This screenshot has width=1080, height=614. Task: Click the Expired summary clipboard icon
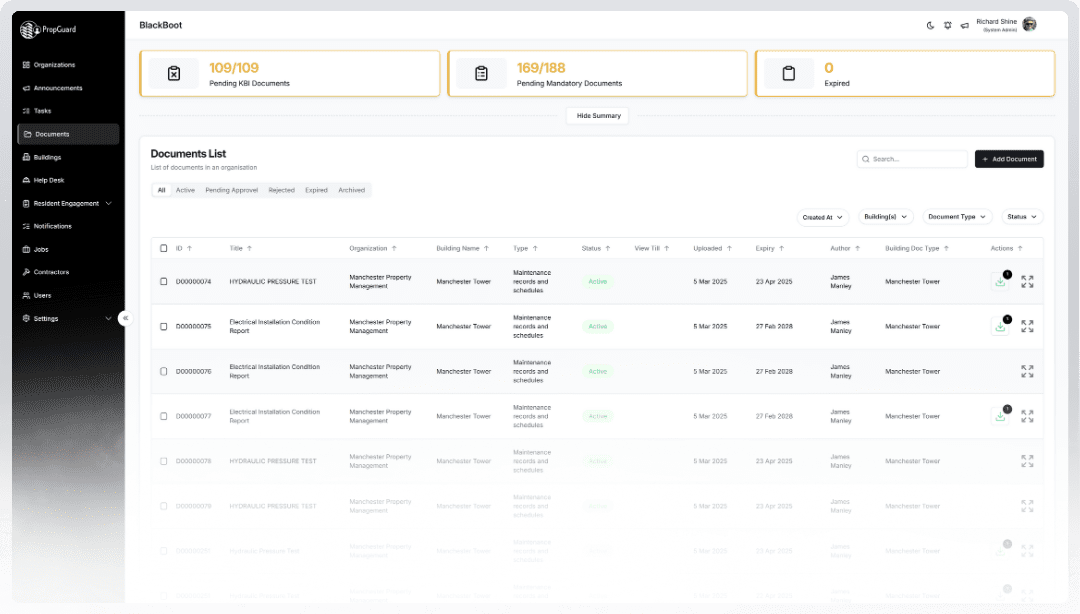tap(789, 73)
